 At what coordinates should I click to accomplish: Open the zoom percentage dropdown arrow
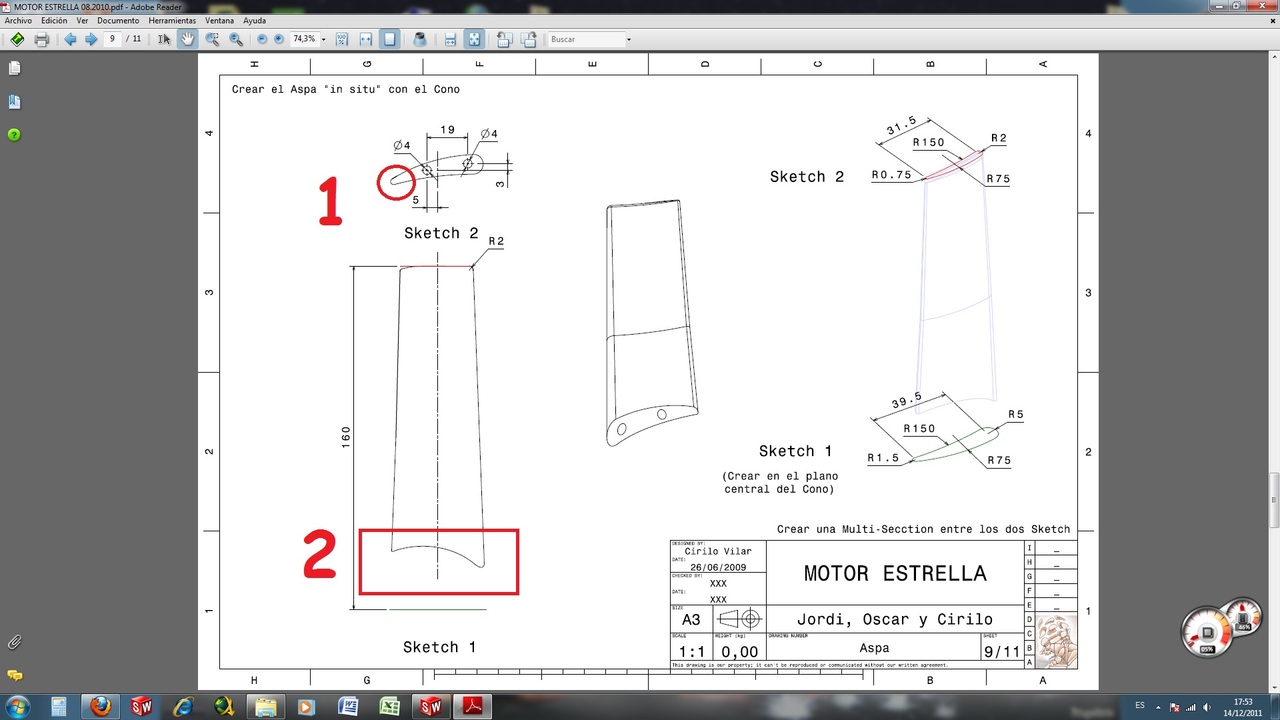coord(323,40)
